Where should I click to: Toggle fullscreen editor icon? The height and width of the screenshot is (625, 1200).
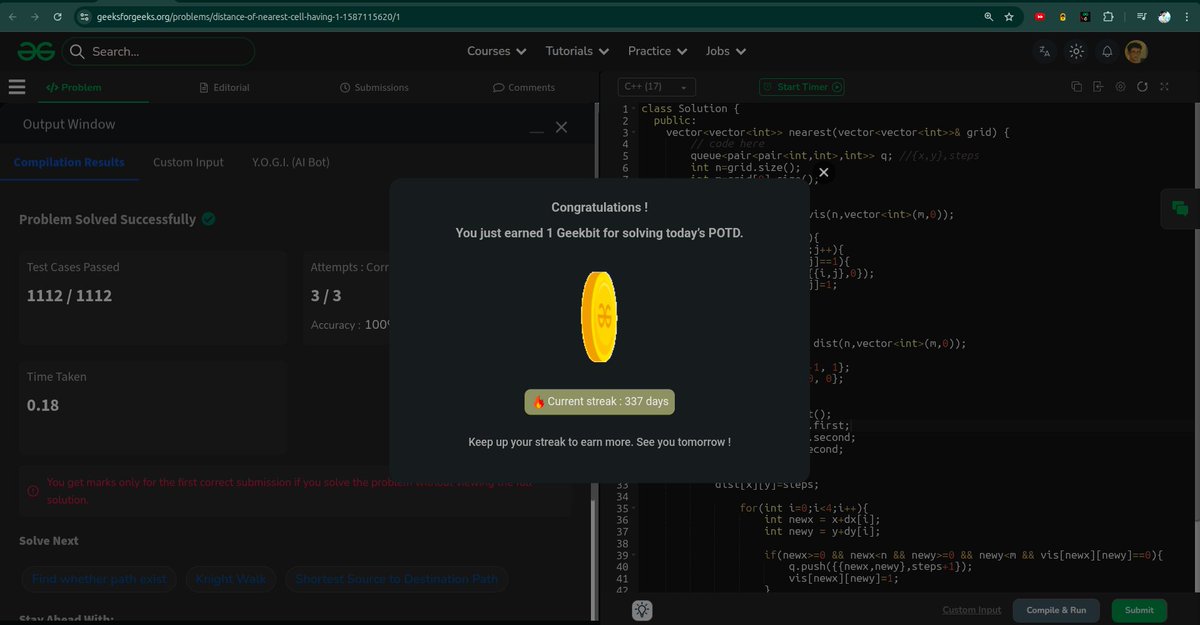point(1164,87)
